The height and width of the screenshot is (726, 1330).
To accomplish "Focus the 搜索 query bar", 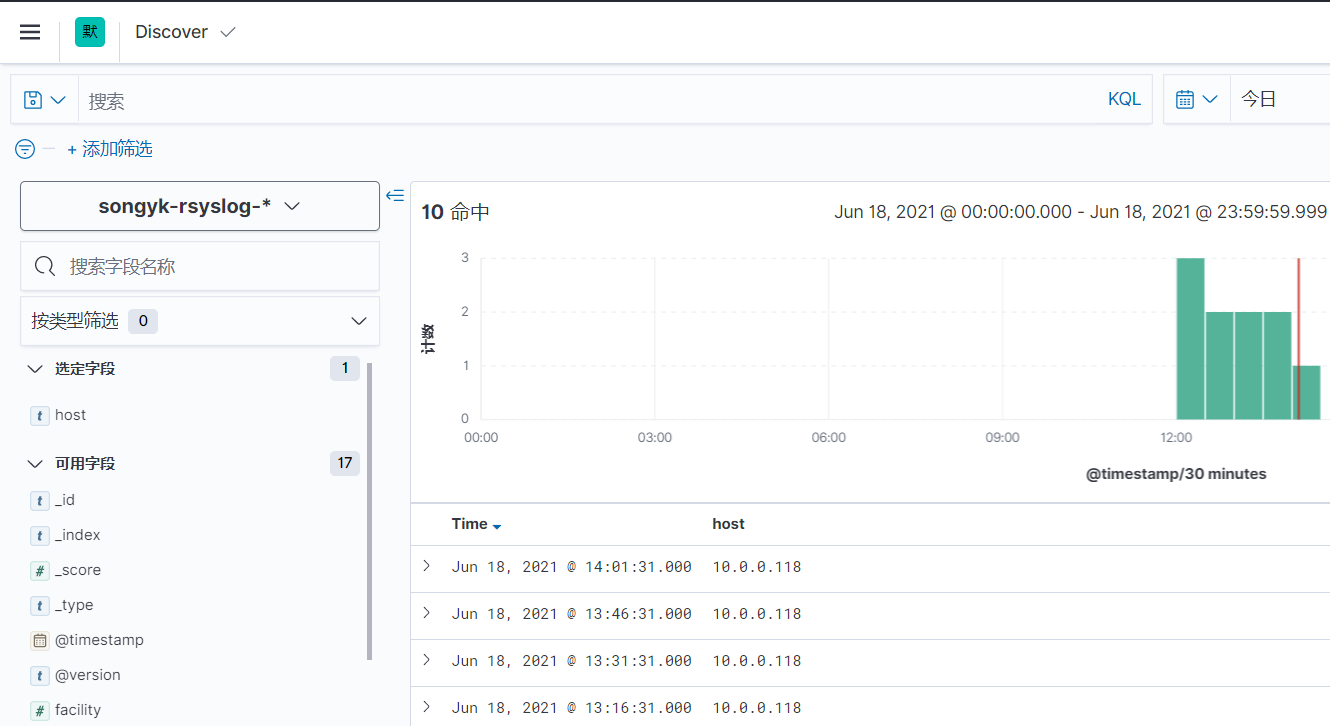I will pyautogui.click(x=590, y=100).
